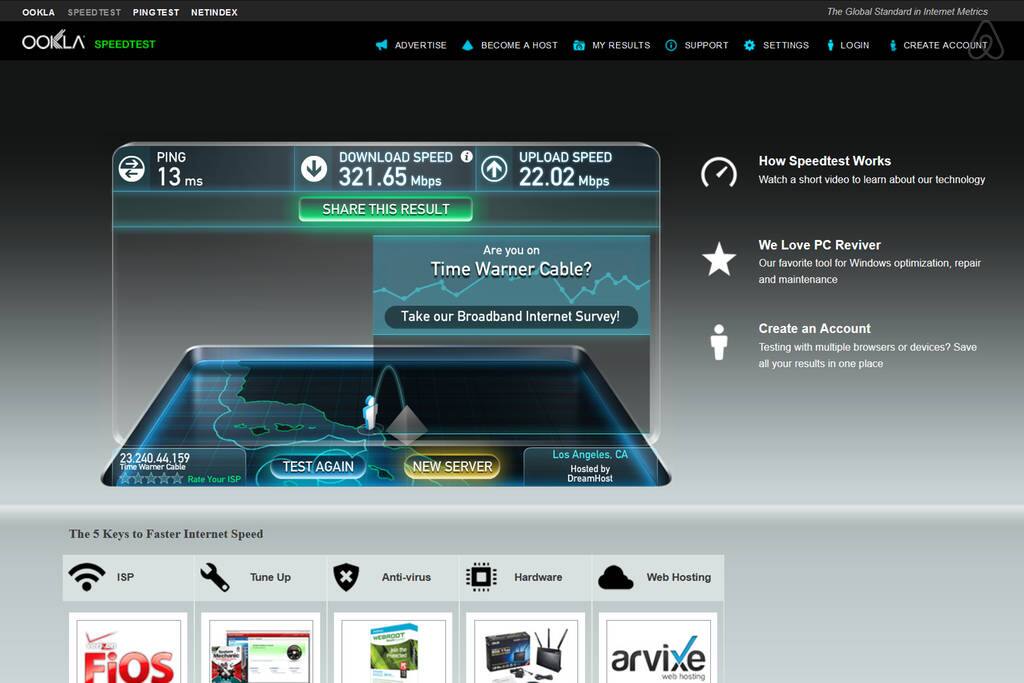Click the info circle icon beside Support
1024x683 pixels.
pos(671,45)
